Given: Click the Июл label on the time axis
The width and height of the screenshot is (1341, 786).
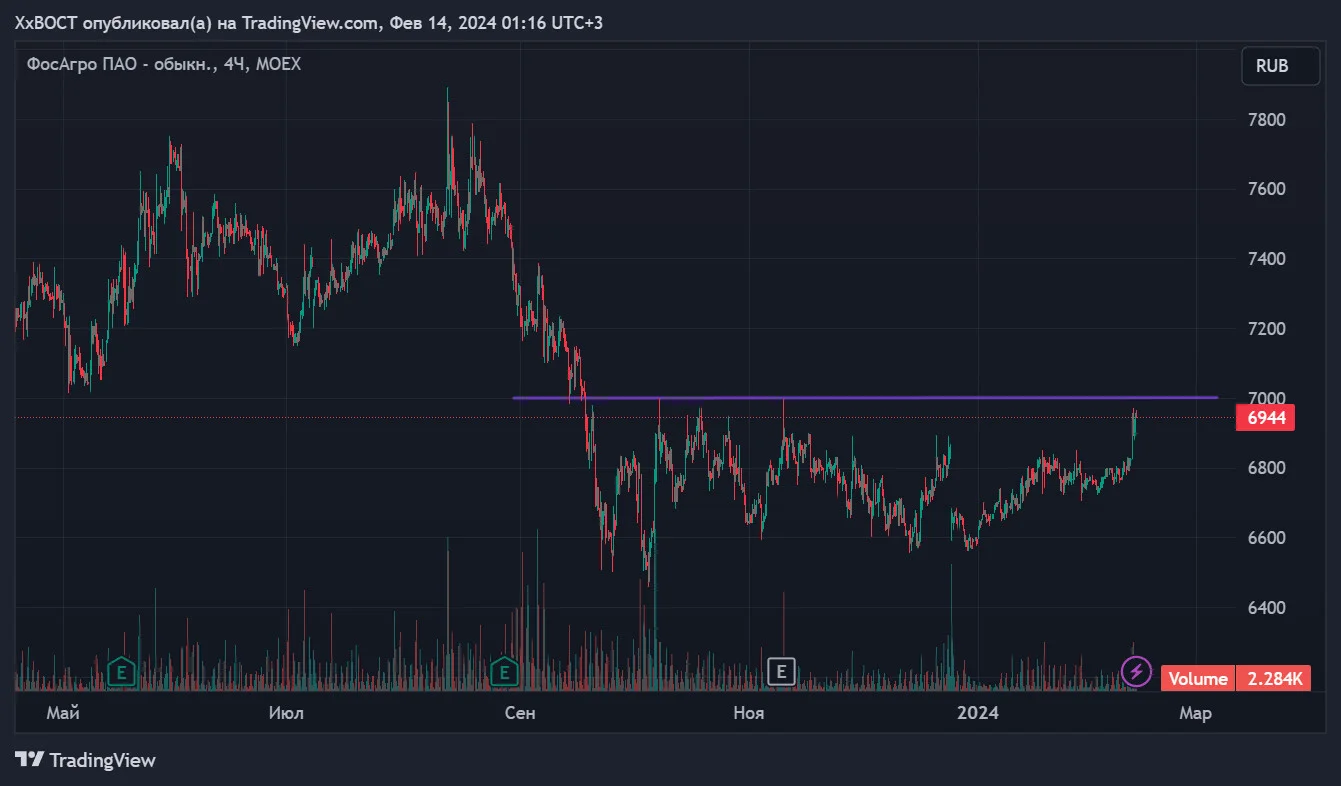Looking at the screenshot, I should [x=286, y=713].
